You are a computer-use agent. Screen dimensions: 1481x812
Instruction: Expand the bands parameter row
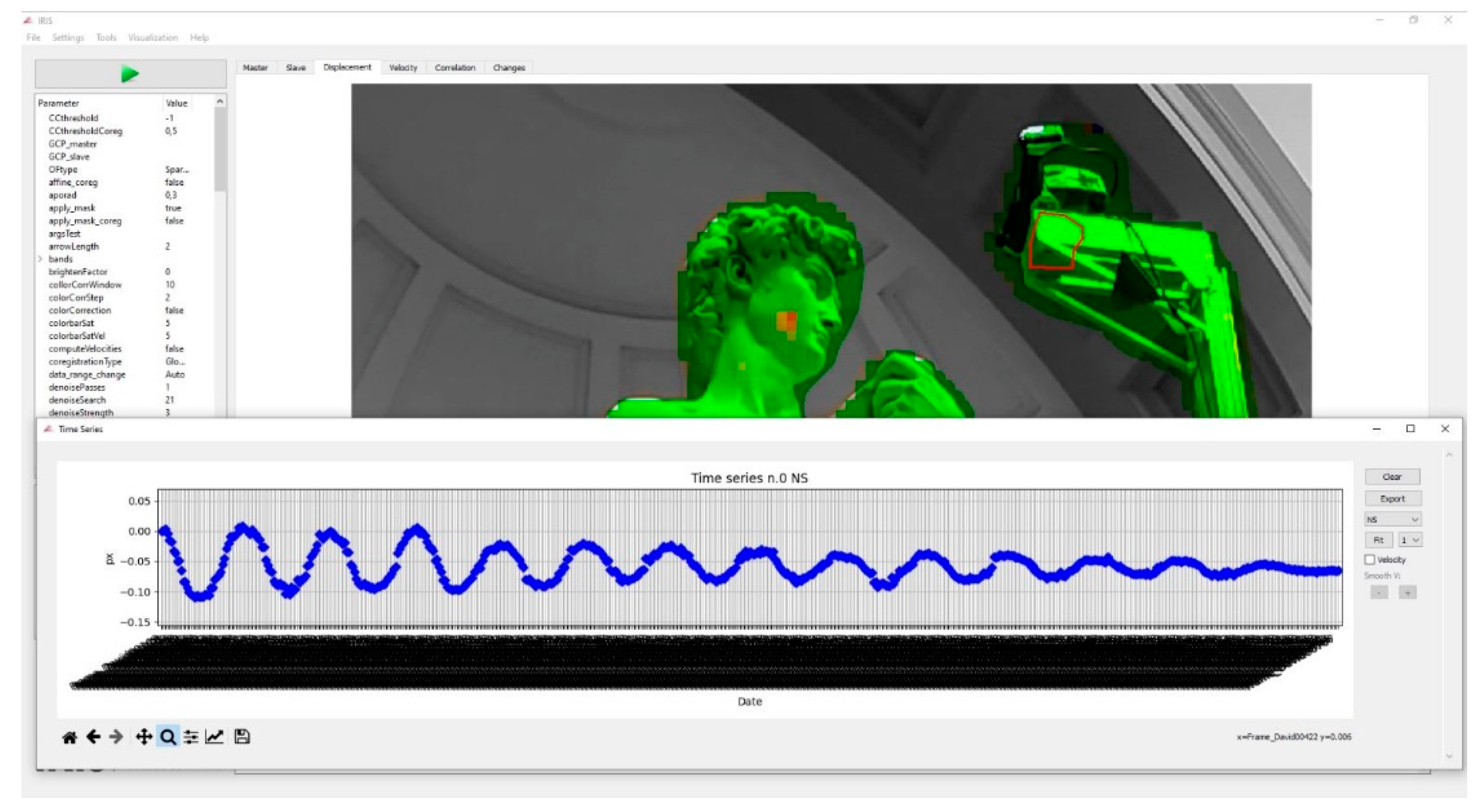point(41,259)
